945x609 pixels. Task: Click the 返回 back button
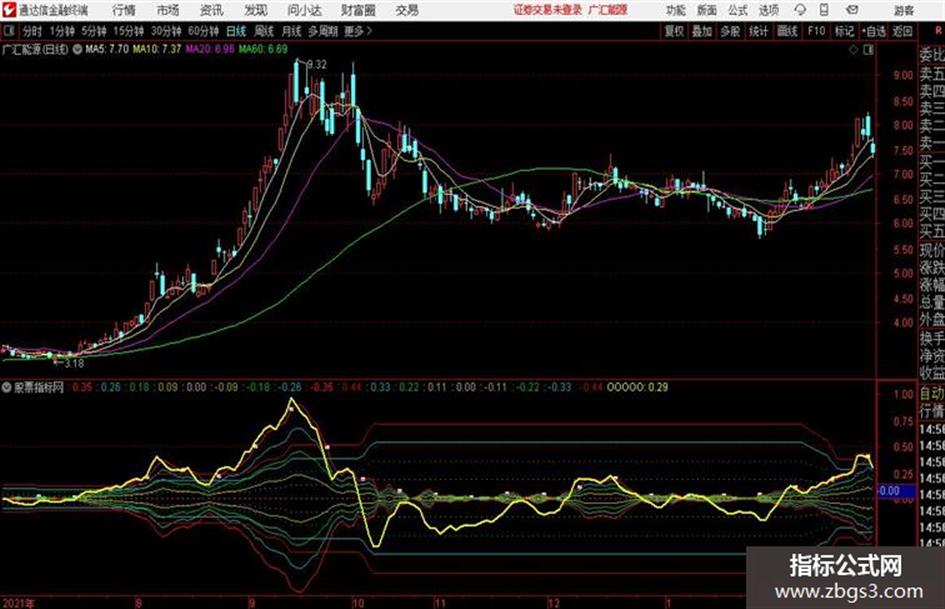pos(902,31)
